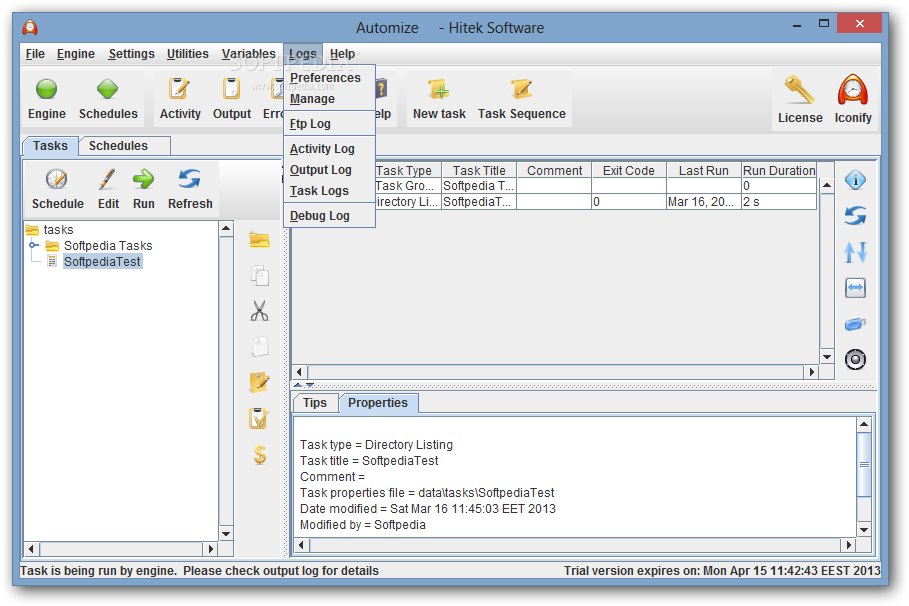Refresh the tasks list
This screenshot has width=909, height=606.
click(190, 179)
